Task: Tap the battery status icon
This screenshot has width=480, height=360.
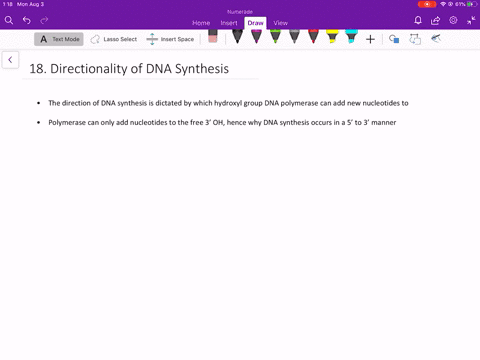Action: tap(472, 4)
